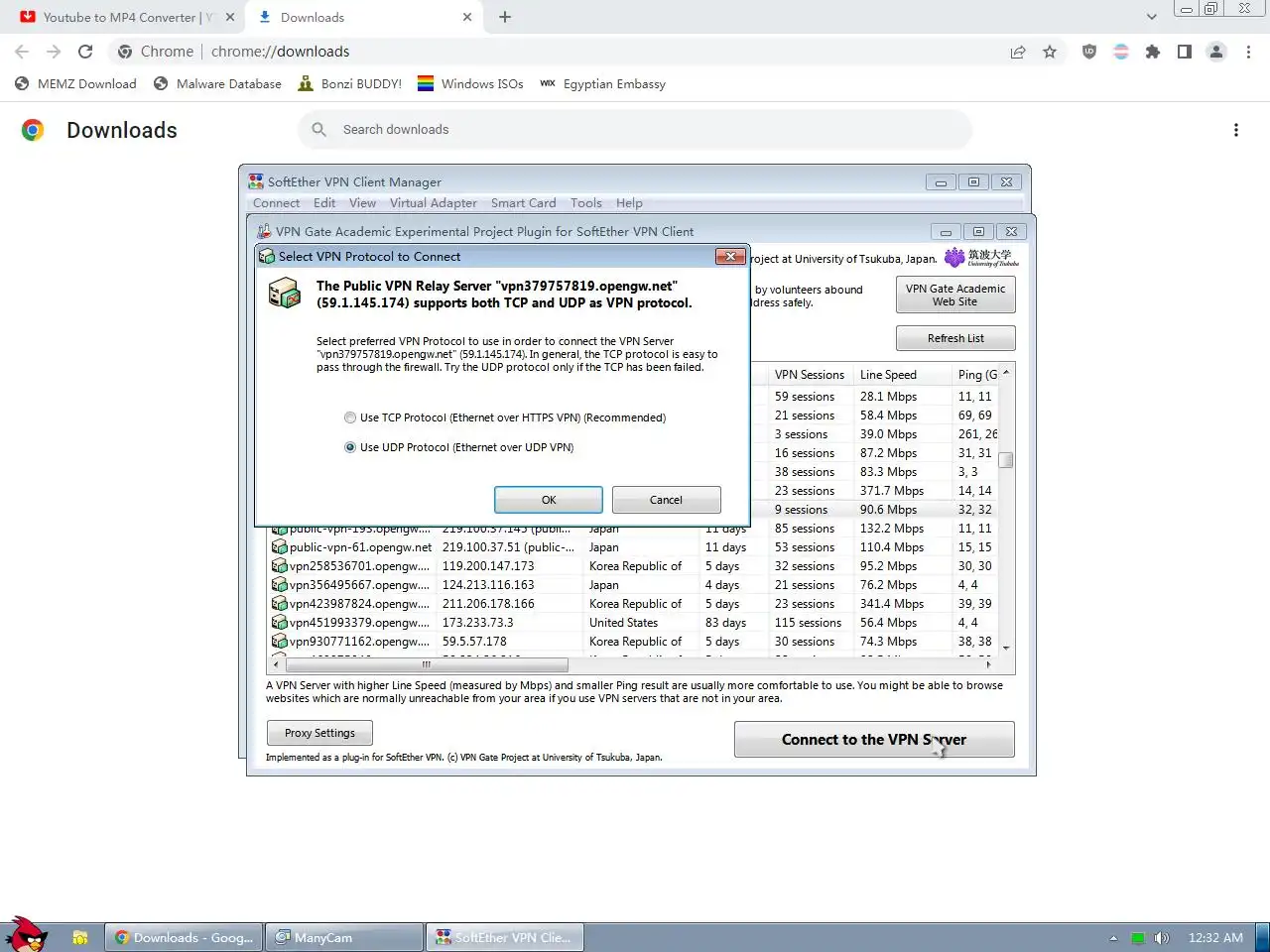Open VPN Gate Academic Web Site
Viewport: 1270px width, 952px height.
955,295
